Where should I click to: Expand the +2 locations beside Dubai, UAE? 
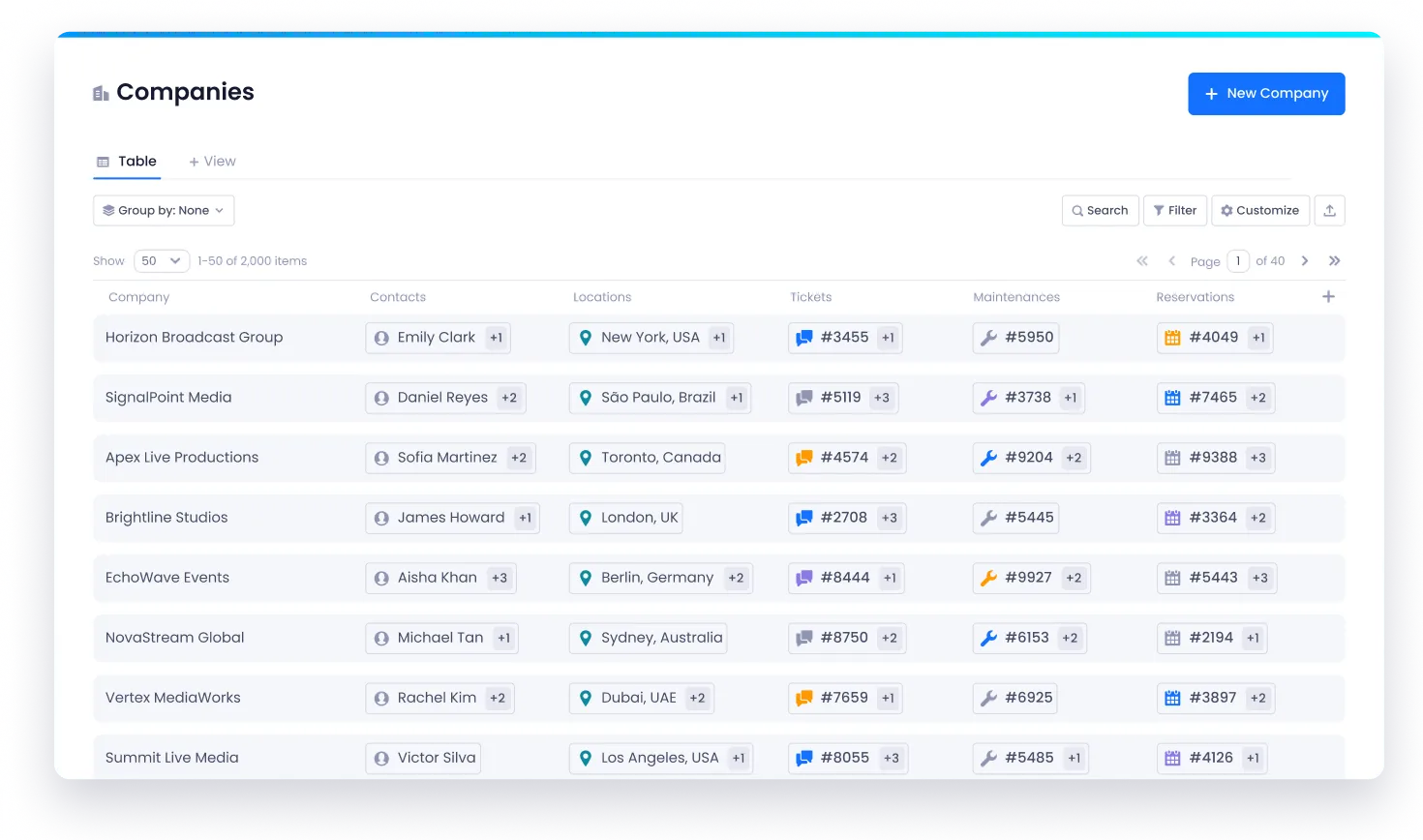coord(698,698)
